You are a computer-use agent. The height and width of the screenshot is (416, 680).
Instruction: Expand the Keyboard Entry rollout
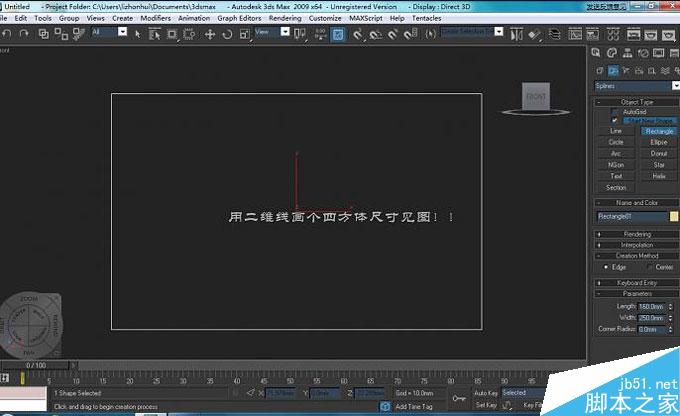pyautogui.click(x=636, y=282)
